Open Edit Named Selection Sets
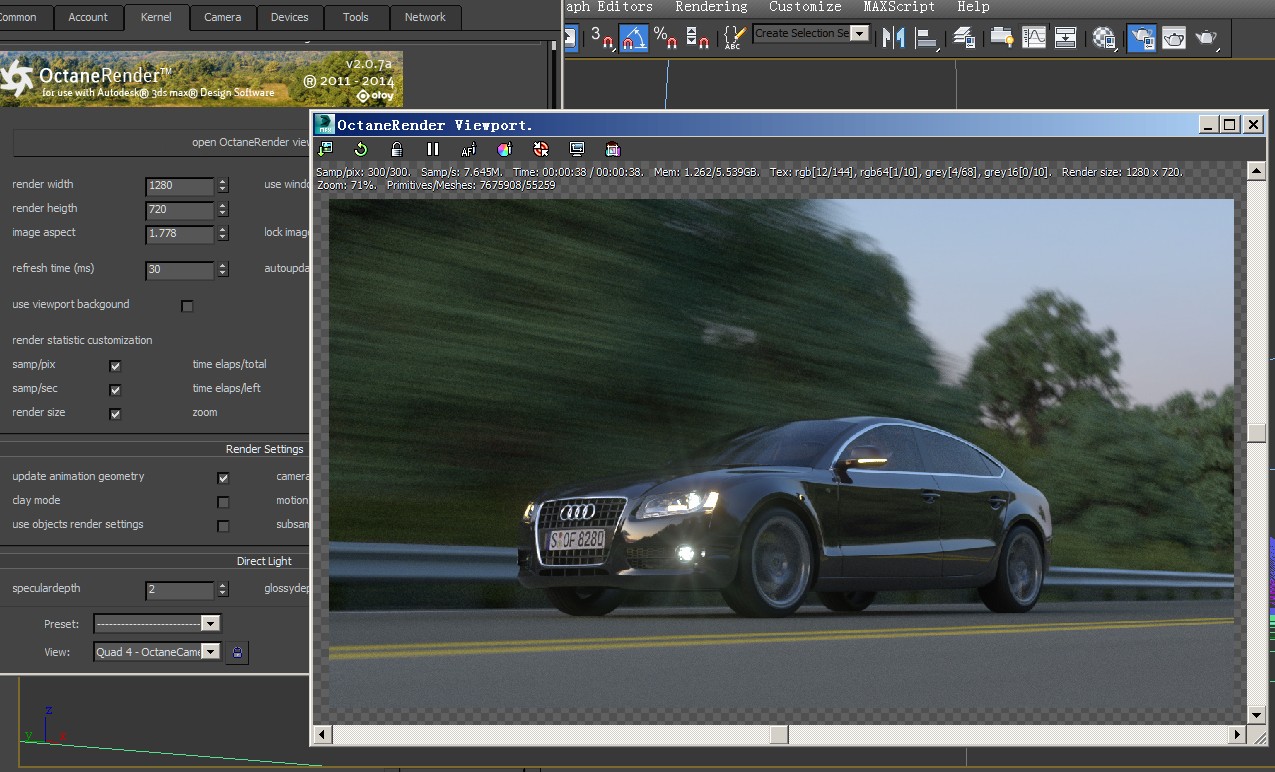This screenshot has height=772, width=1275. point(734,38)
